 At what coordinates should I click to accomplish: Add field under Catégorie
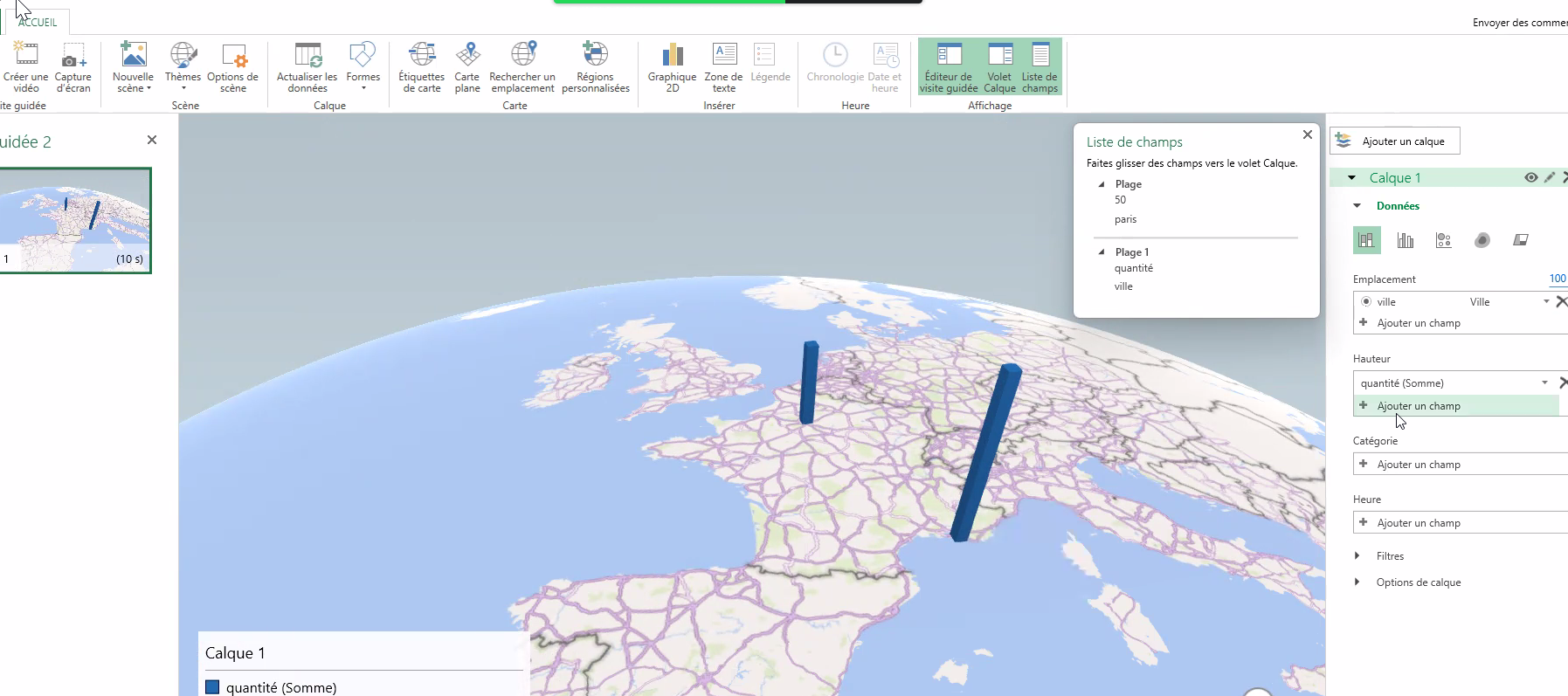click(1461, 465)
